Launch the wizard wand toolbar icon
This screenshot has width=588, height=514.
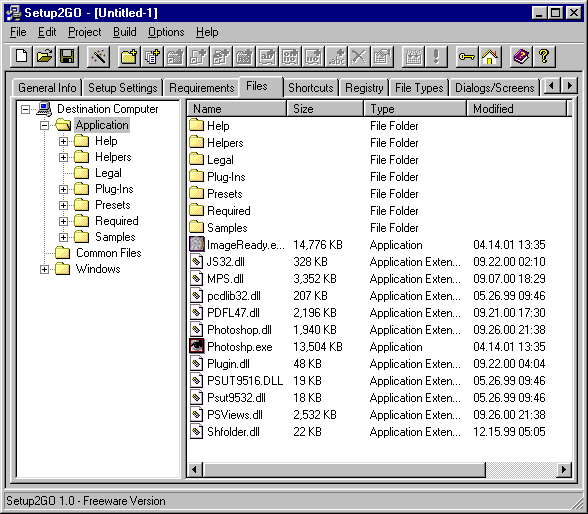click(x=98, y=57)
